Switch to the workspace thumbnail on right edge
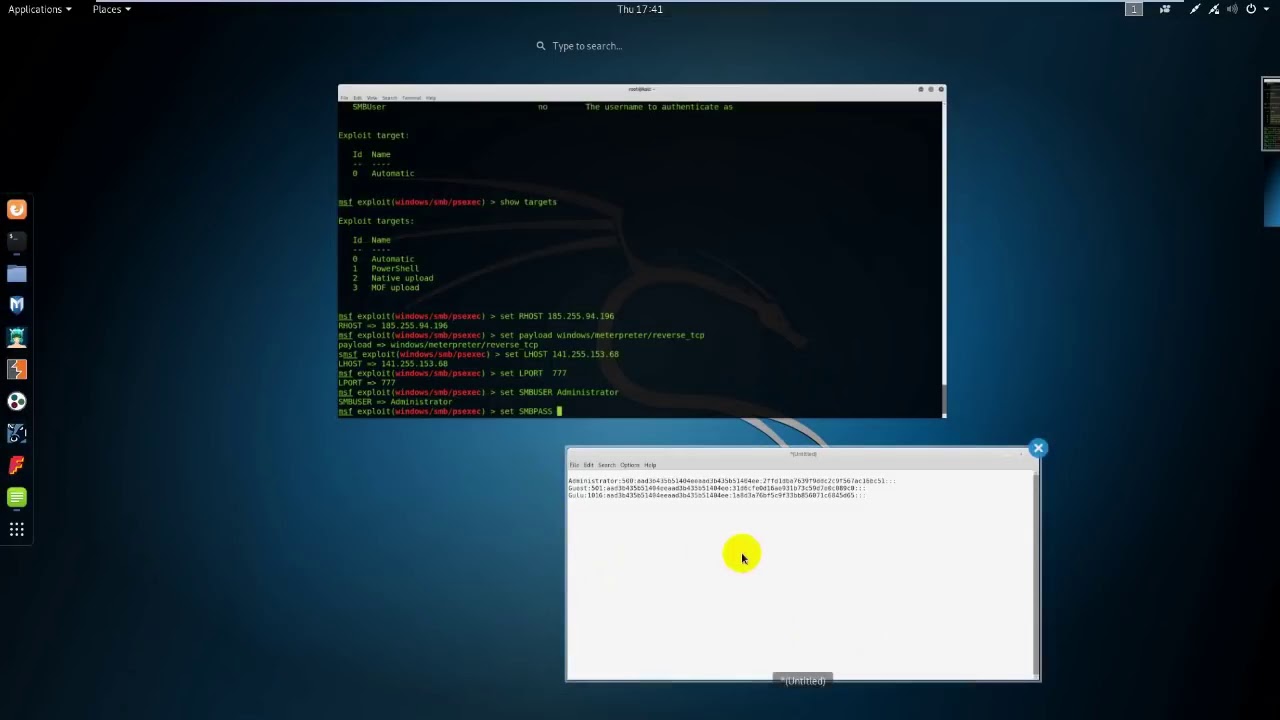1280x720 pixels. coord(1271,114)
